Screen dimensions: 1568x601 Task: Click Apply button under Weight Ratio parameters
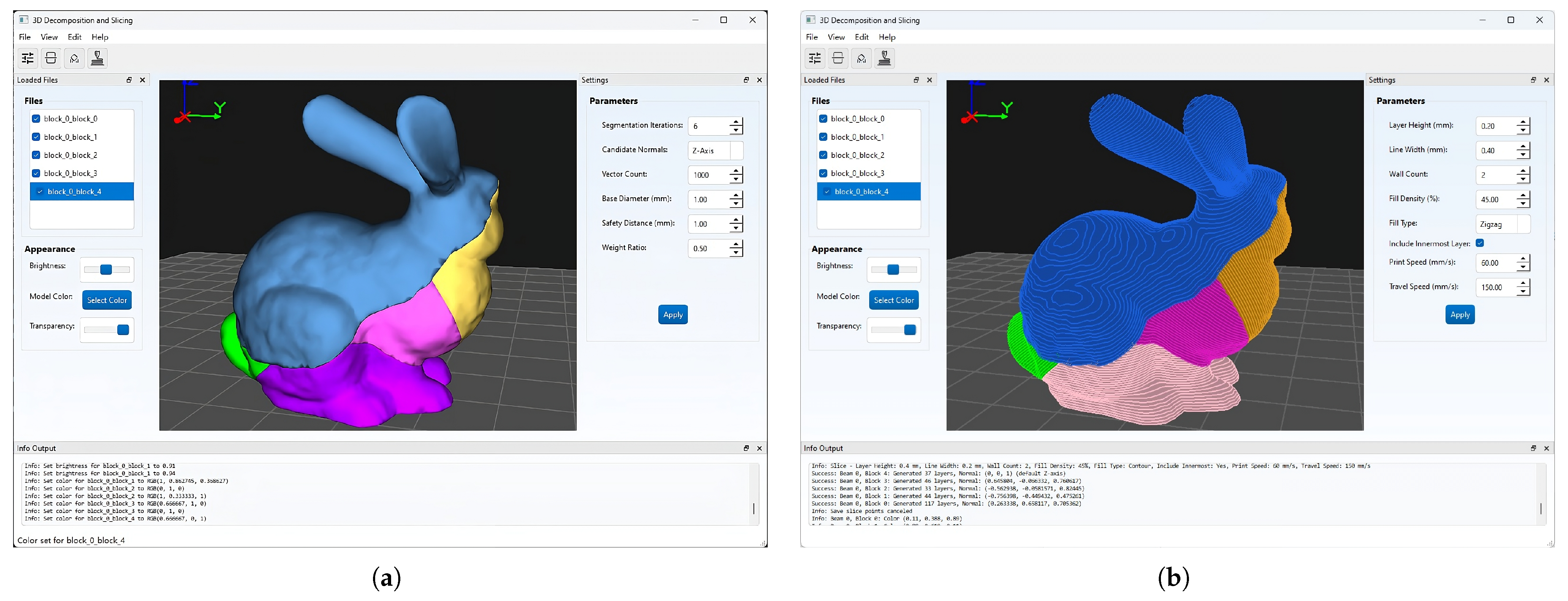point(673,314)
